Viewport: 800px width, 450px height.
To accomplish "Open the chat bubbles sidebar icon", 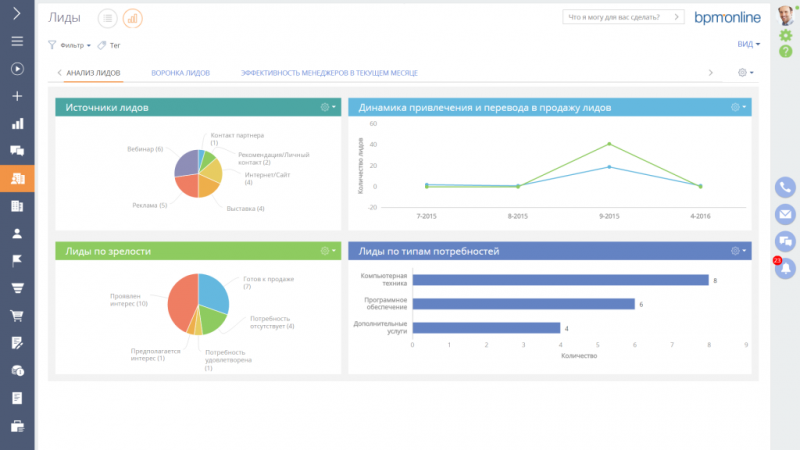I will click(x=17, y=151).
